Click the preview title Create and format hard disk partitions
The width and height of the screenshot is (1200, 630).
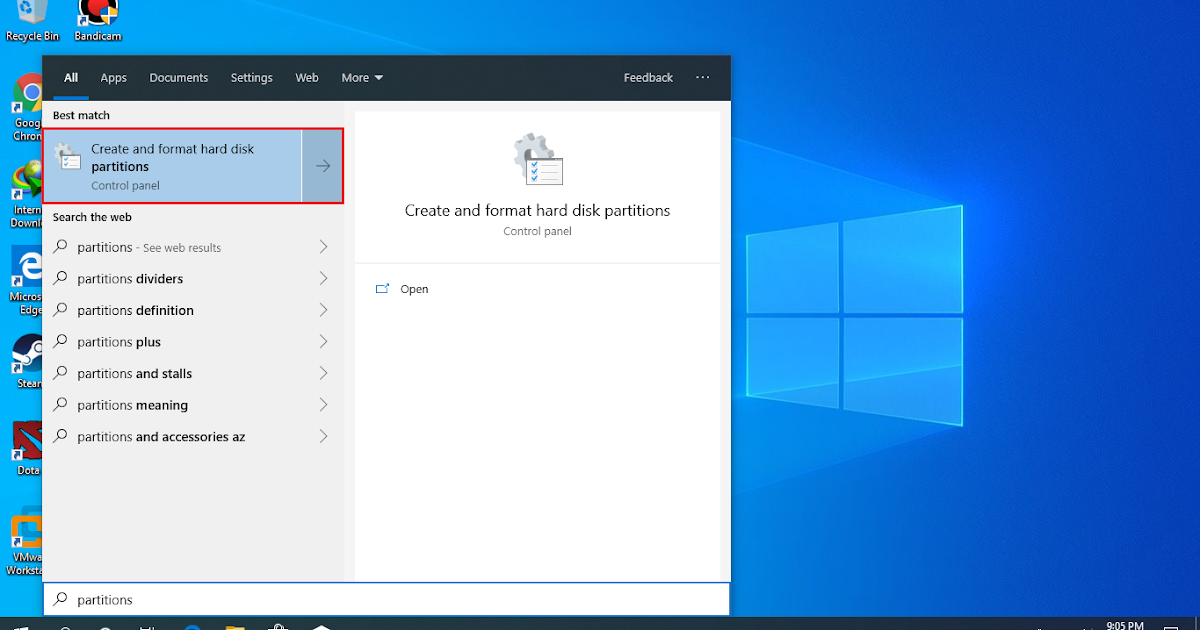click(x=537, y=211)
